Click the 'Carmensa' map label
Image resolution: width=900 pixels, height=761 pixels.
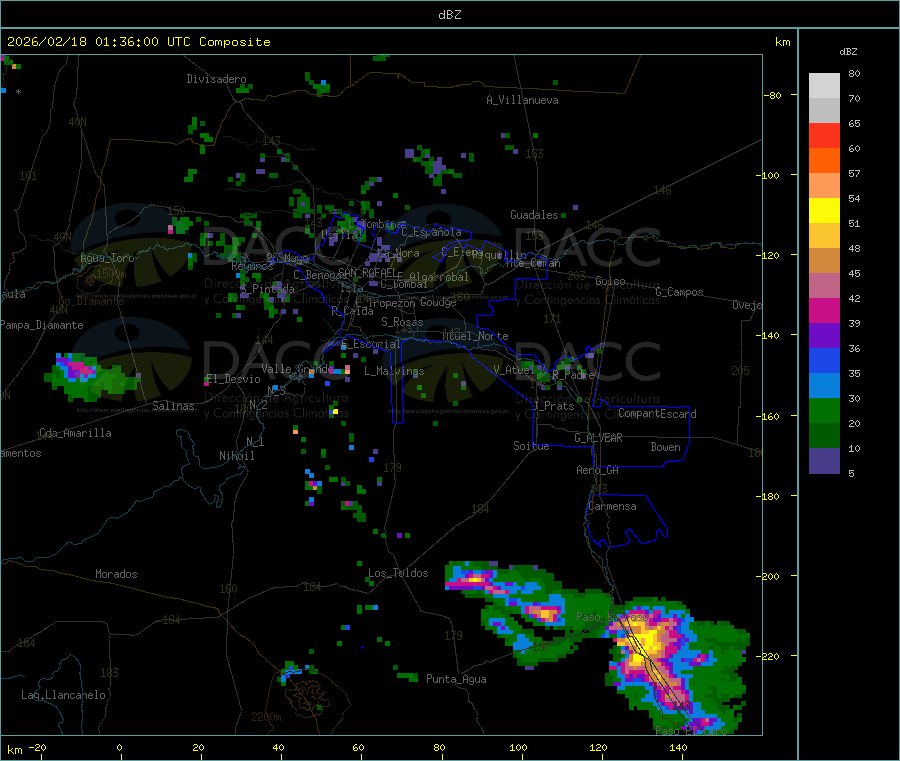(x=612, y=506)
